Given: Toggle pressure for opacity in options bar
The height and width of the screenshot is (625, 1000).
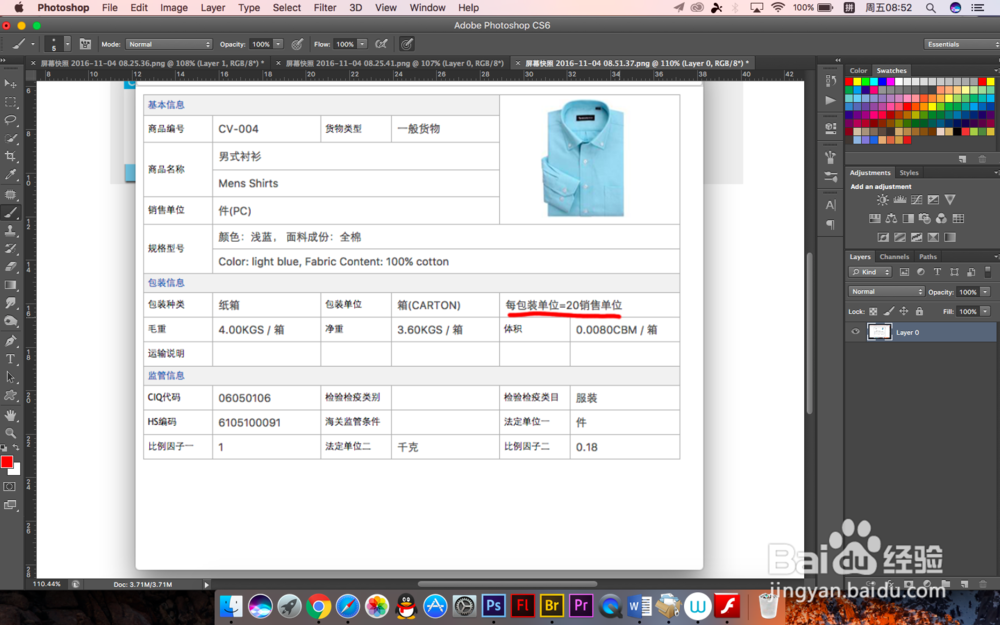Looking at the screenshot, I should tap(297, 44).
